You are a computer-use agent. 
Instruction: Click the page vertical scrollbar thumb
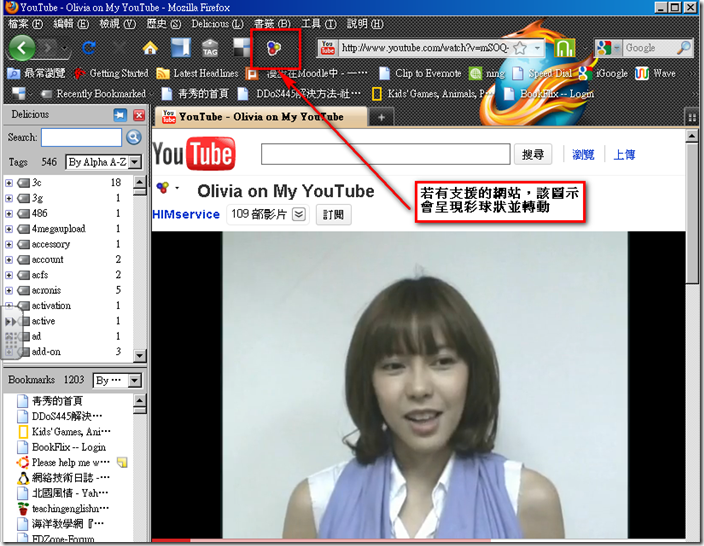pos(692,214)
